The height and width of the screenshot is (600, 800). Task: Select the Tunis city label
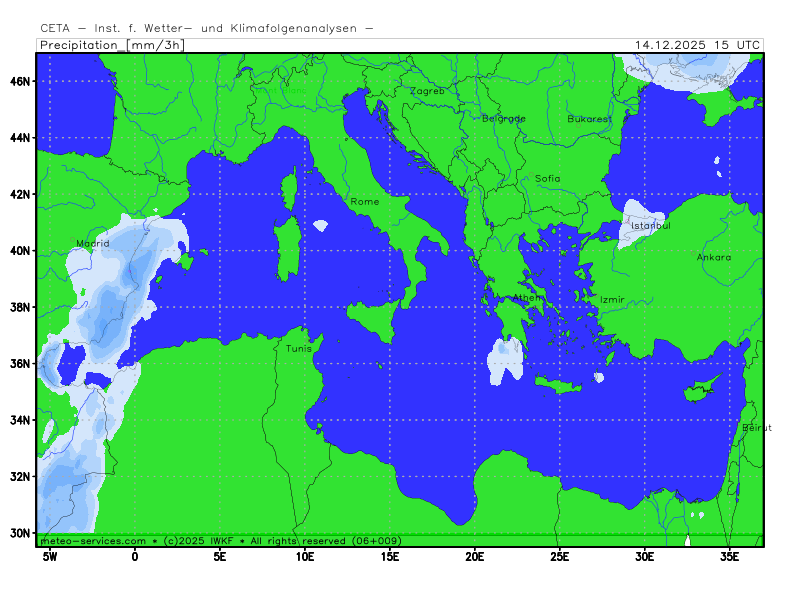click(x=299, y=348)
